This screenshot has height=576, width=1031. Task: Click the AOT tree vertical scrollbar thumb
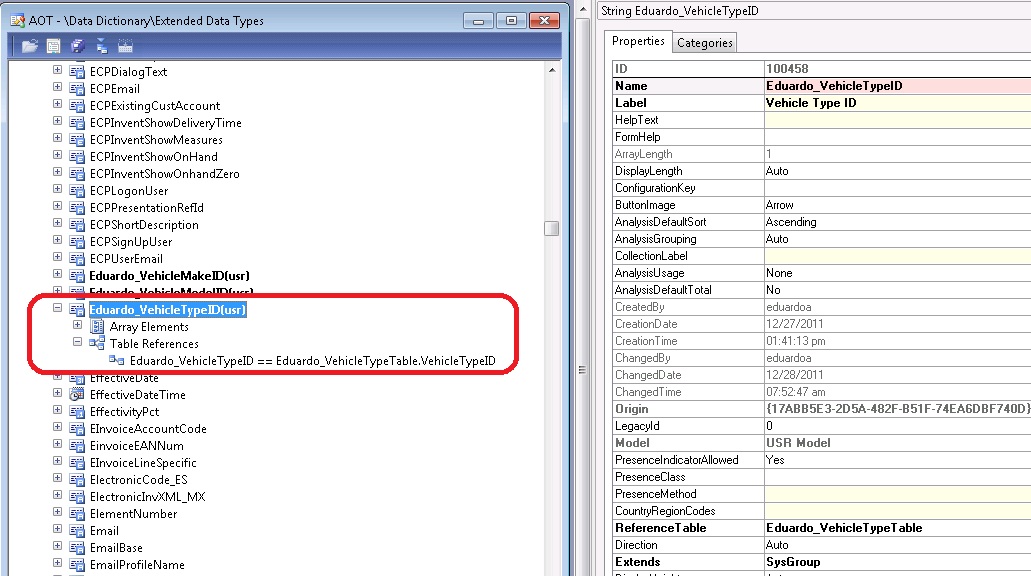[552, 228]
